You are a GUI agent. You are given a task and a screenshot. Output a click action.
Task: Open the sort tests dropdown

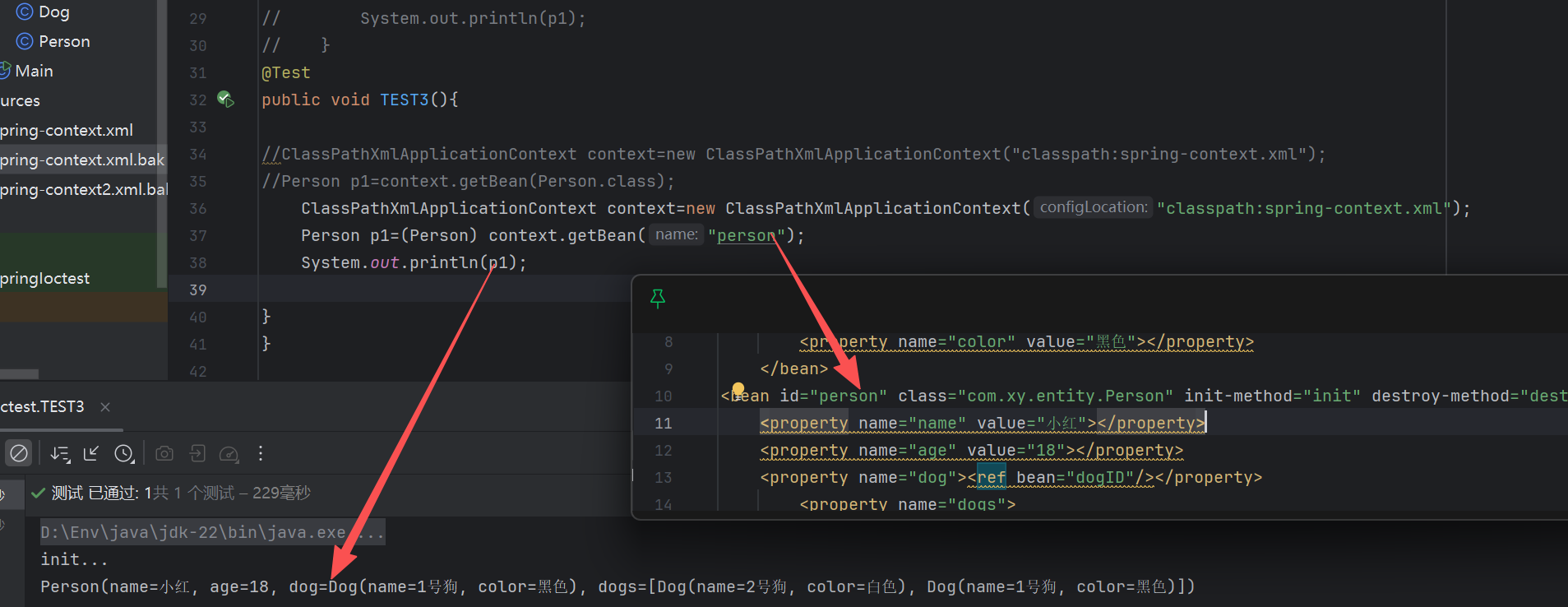[60, 453]
